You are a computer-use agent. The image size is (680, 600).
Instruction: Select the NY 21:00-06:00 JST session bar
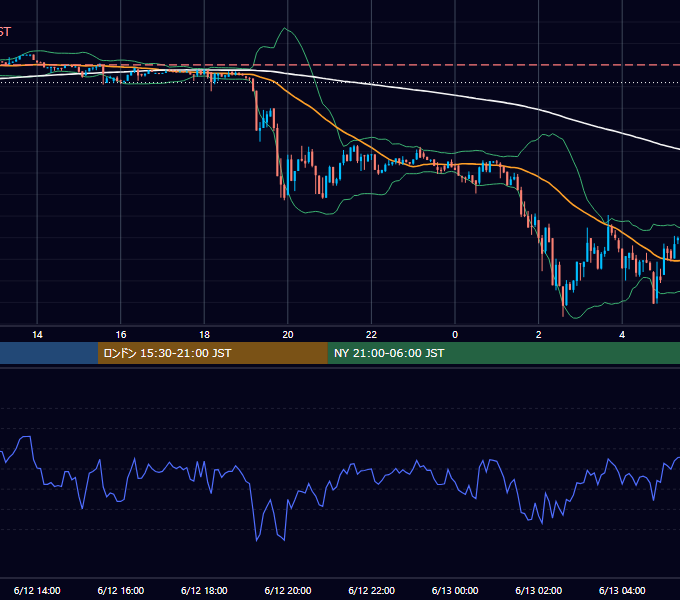click(x=503, y=353)
